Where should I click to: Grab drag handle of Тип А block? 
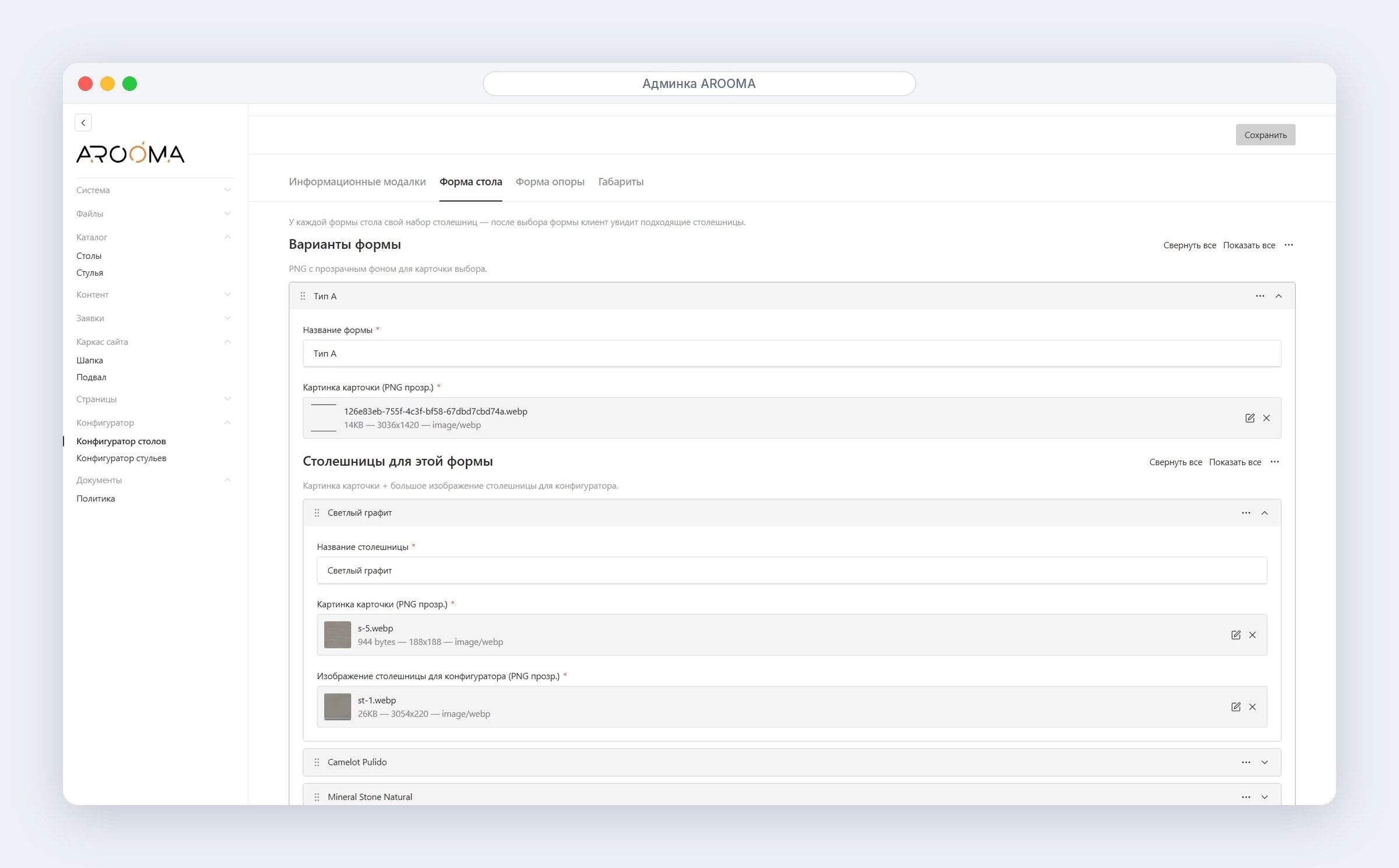[x=303, y=296]
